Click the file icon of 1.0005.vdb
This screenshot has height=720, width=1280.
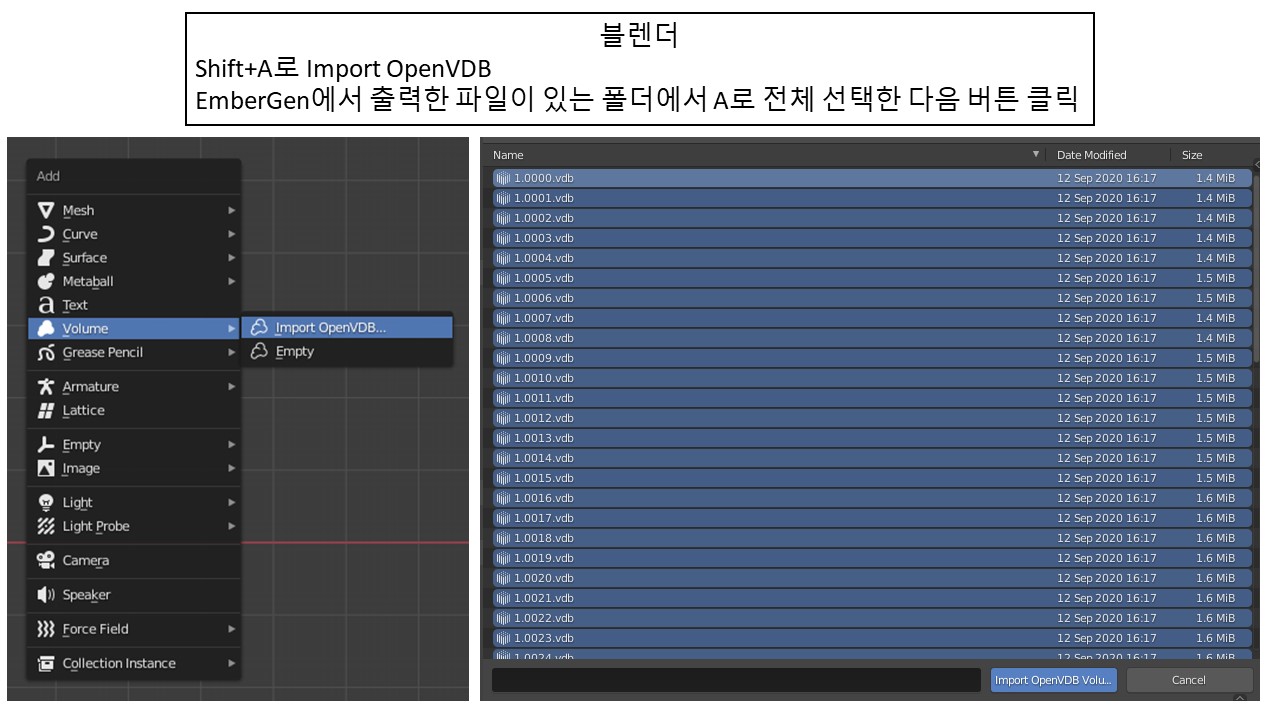pos(503,278)
